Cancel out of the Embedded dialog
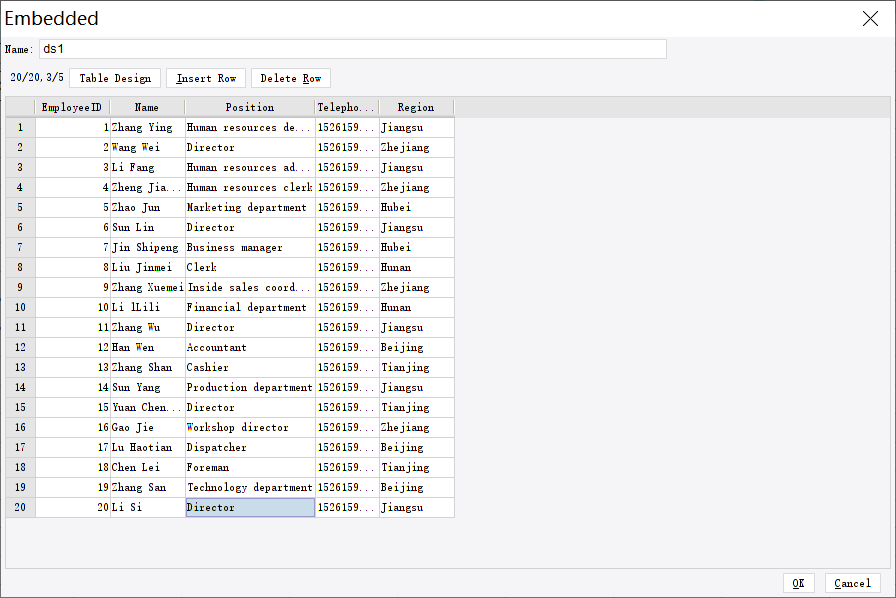This screenshot has width=896, height=598. point(852,583)
